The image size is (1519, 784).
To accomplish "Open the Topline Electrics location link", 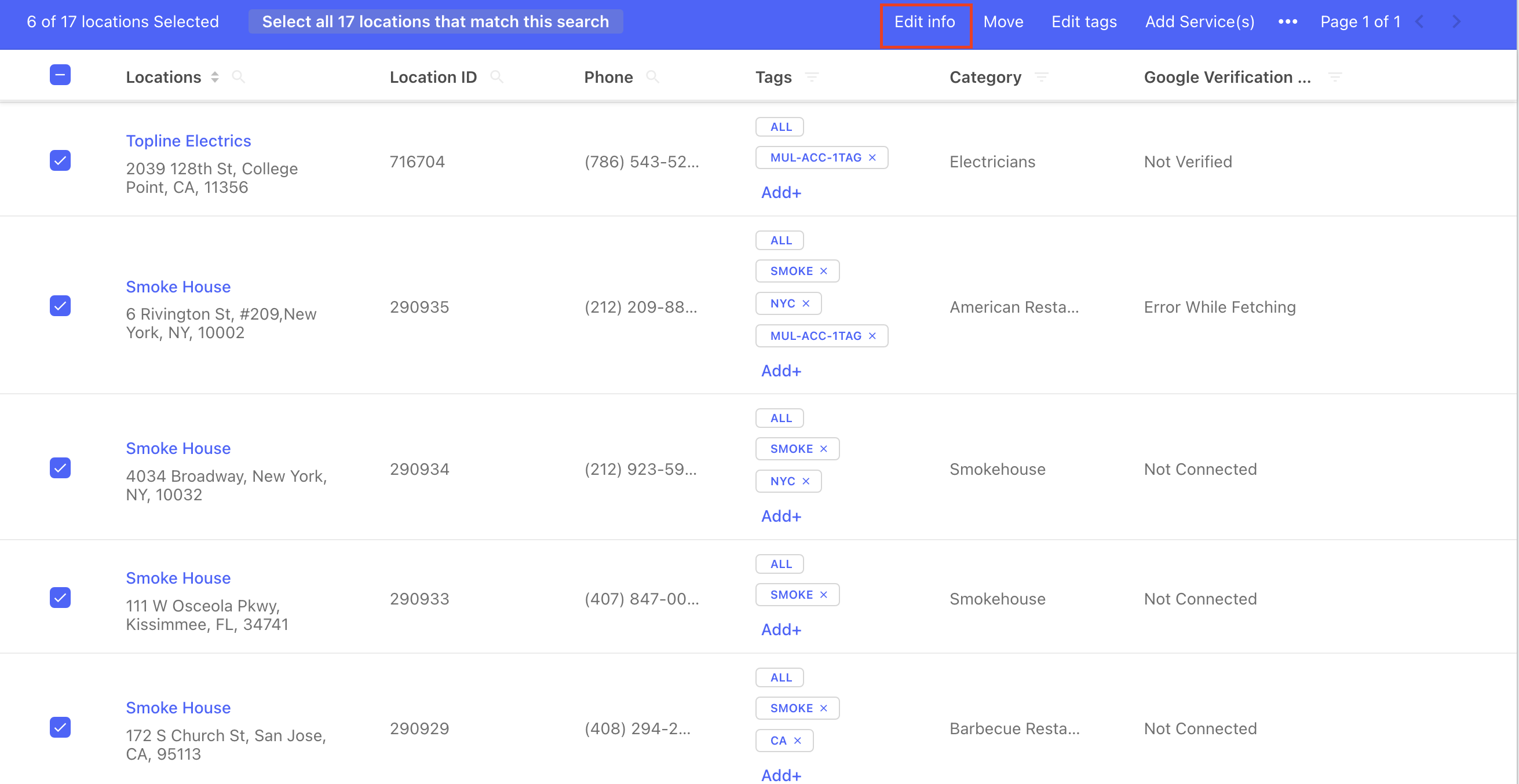I will [189, 141].
